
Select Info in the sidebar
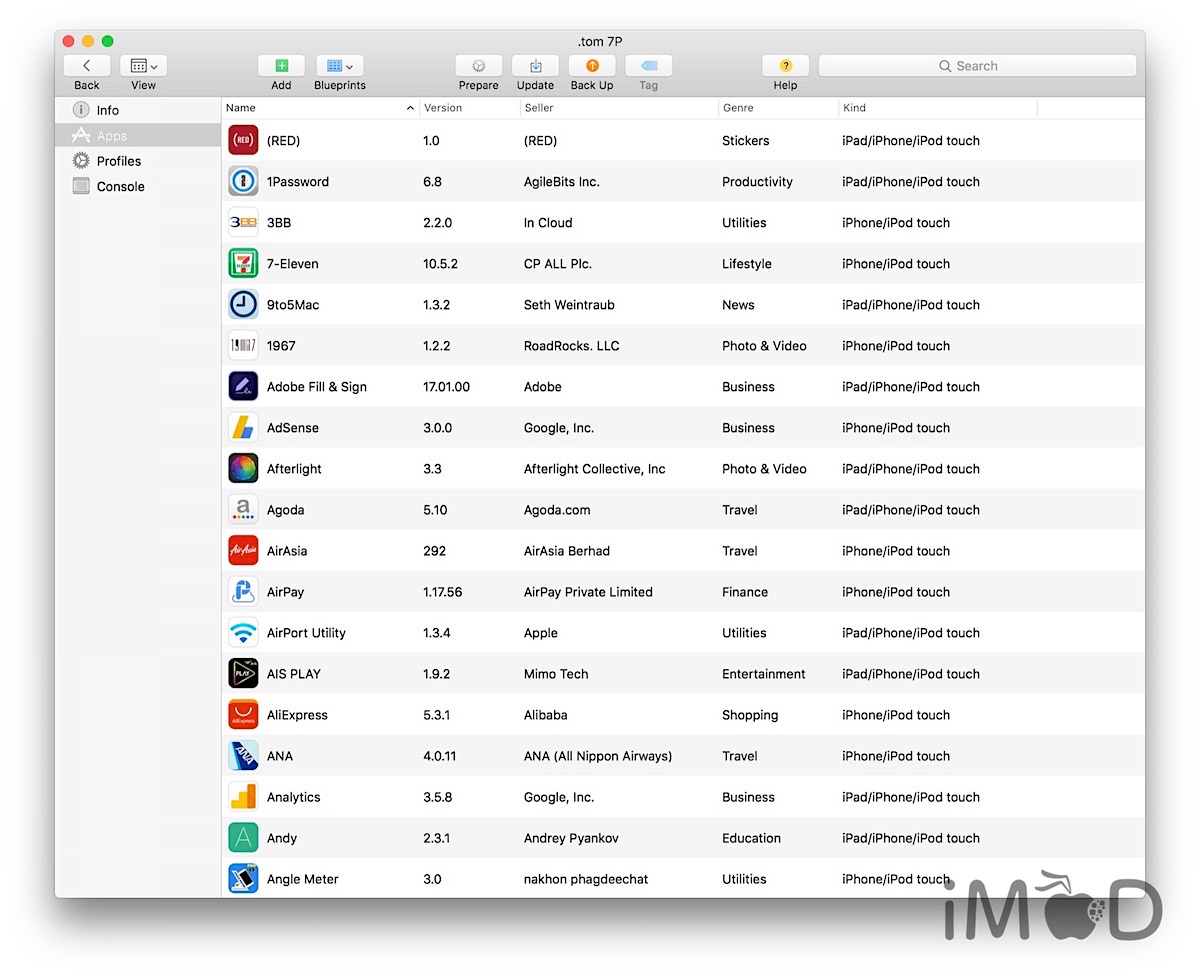click(x=107, y=110)
